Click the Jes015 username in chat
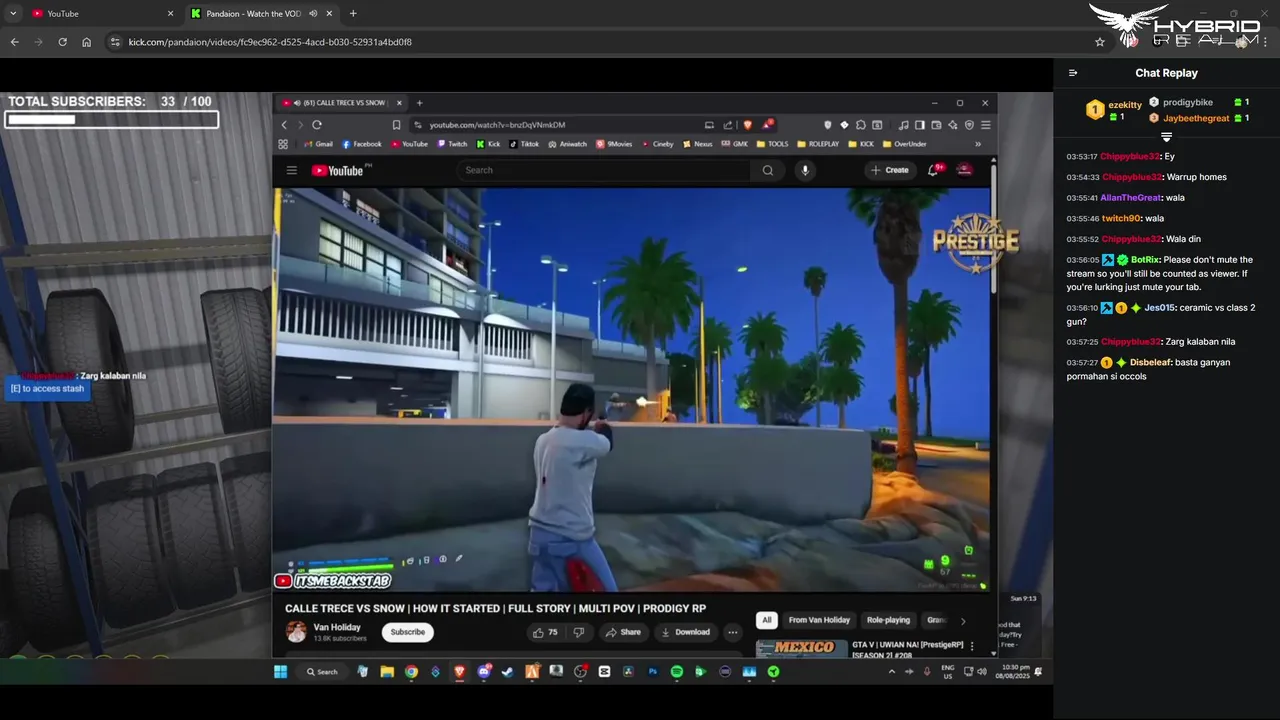 coord(1159,308)
